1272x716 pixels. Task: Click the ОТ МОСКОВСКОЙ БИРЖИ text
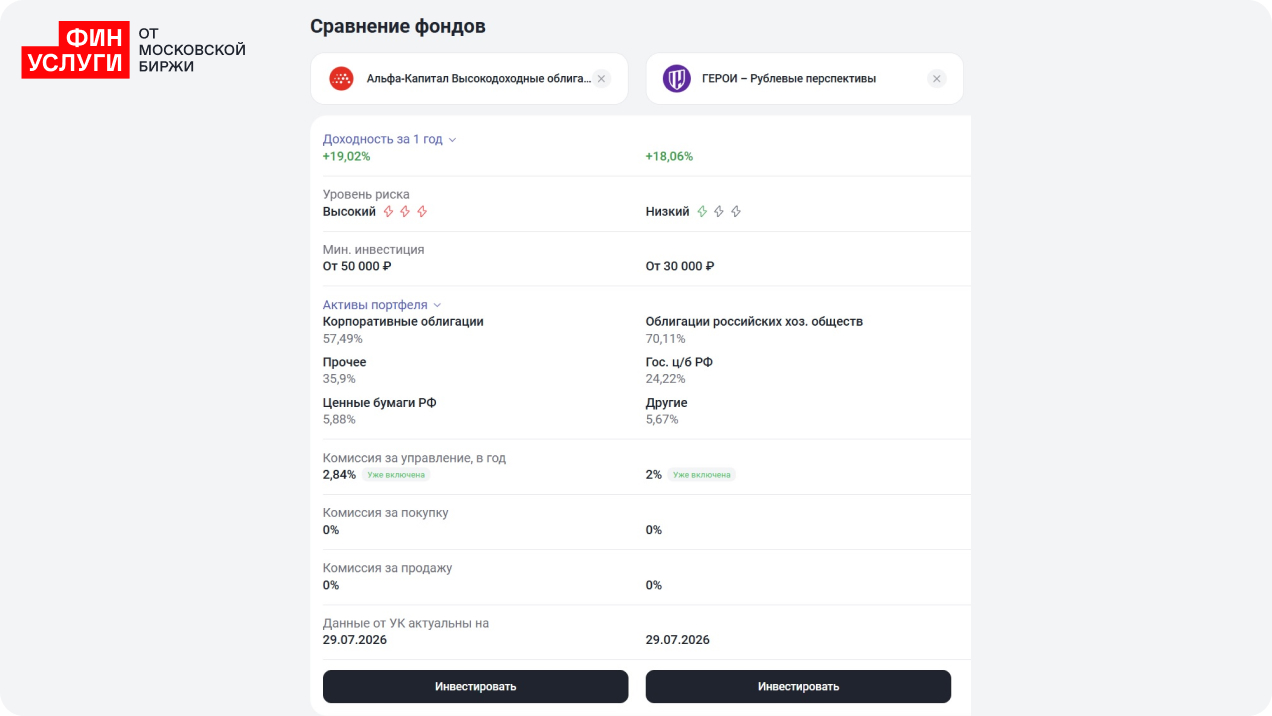(x=191, y=50)
